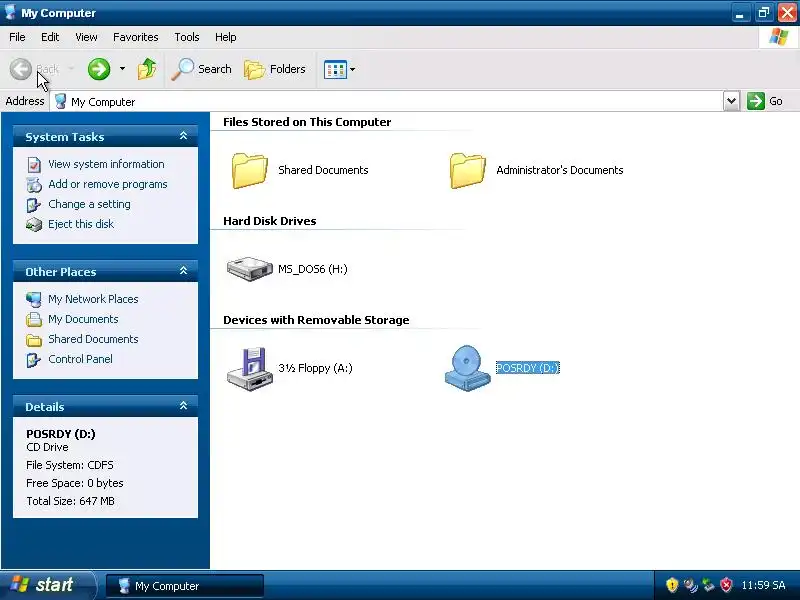Toggle the Folders pane
Viewport: 800px width, 600px height.
pos(274,69)
